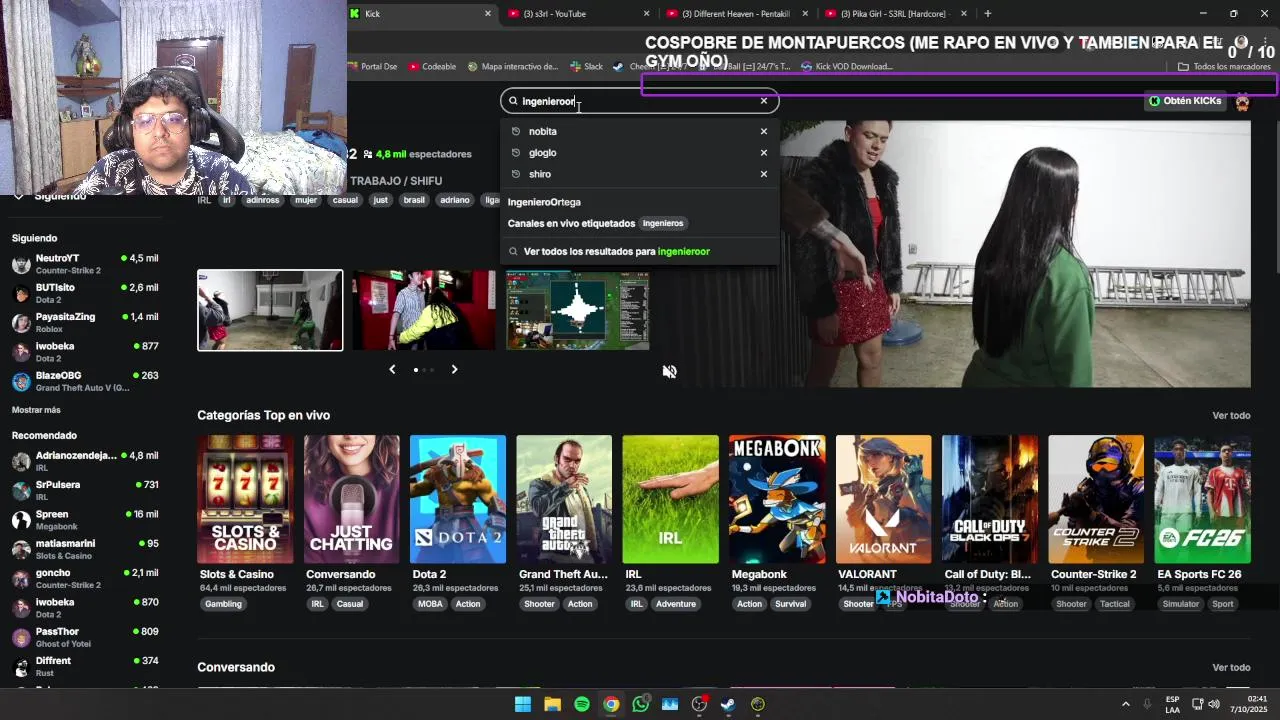Open SrPulsera recommended channel
Image resolution: width=1280 pixels, height=720 pixels.
85,490
